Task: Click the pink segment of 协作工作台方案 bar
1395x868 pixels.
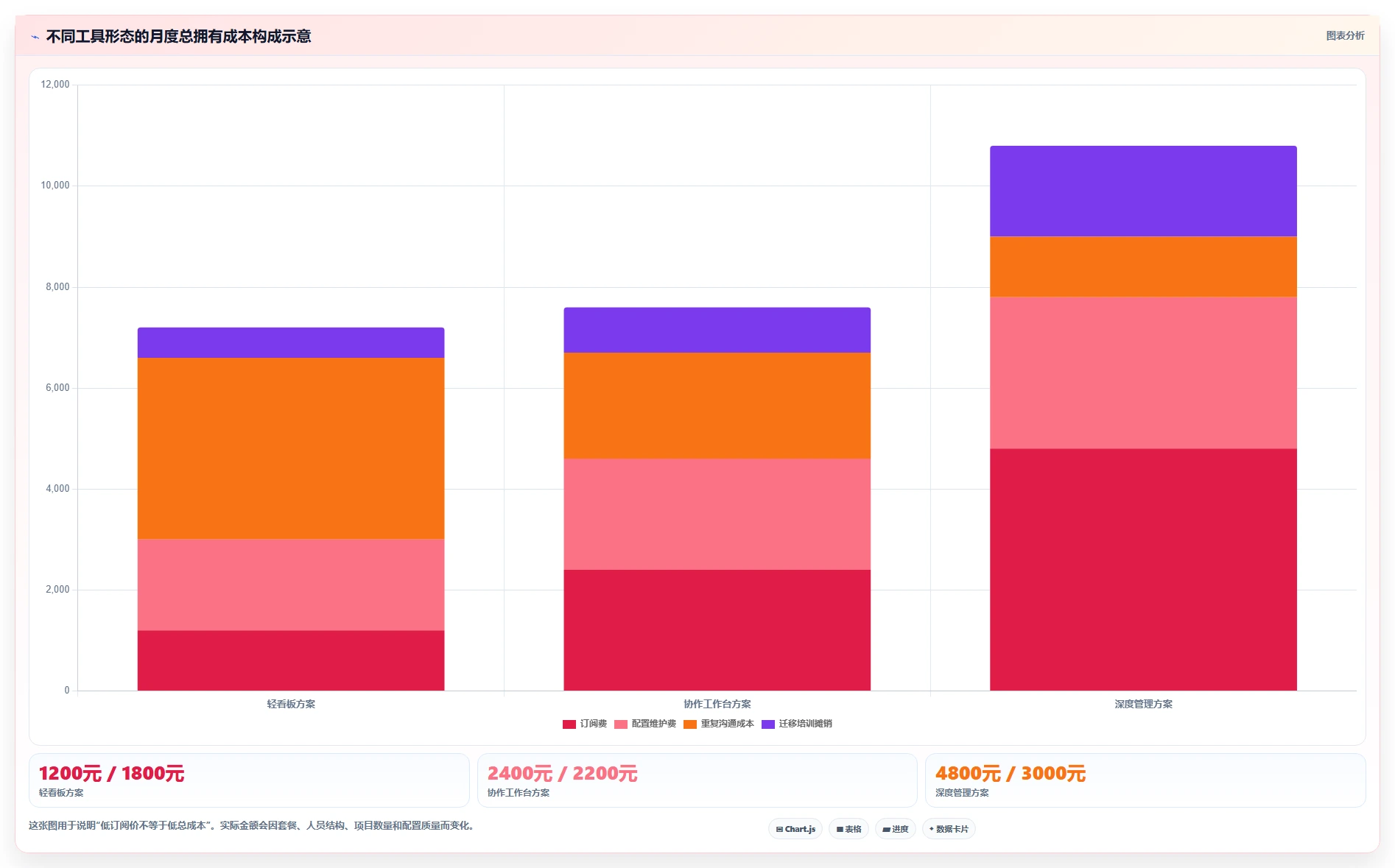Action: coord(717,514)
